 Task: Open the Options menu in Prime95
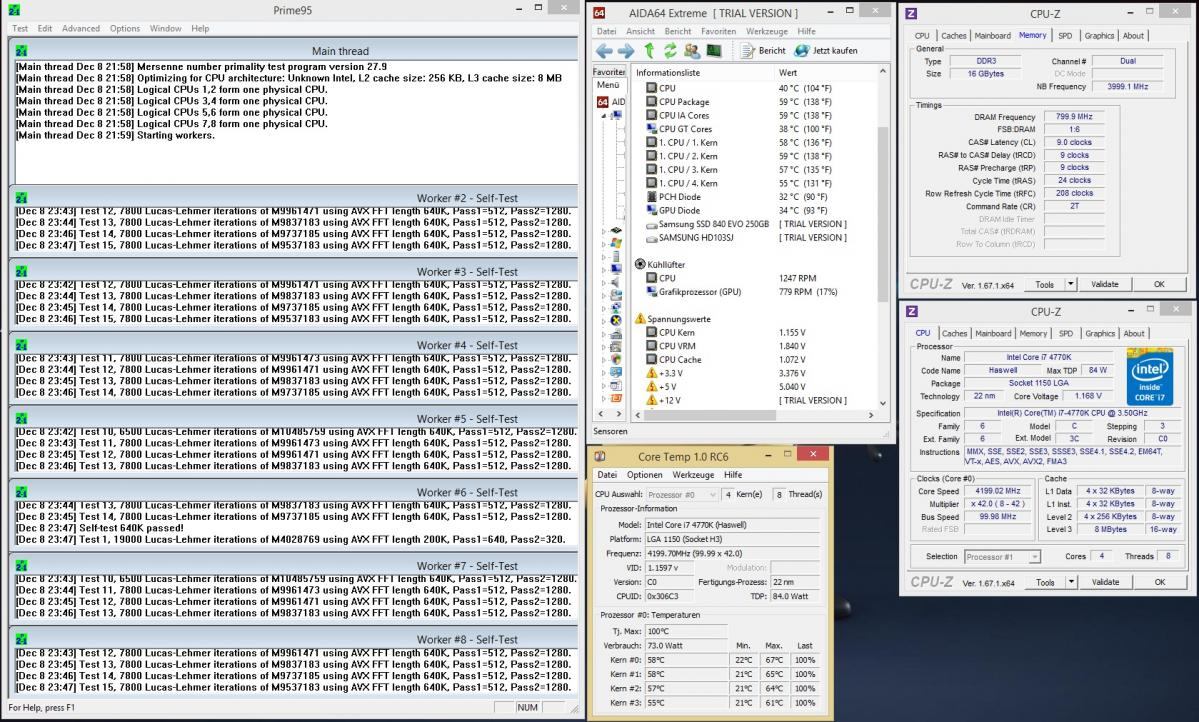coord(125,28)
